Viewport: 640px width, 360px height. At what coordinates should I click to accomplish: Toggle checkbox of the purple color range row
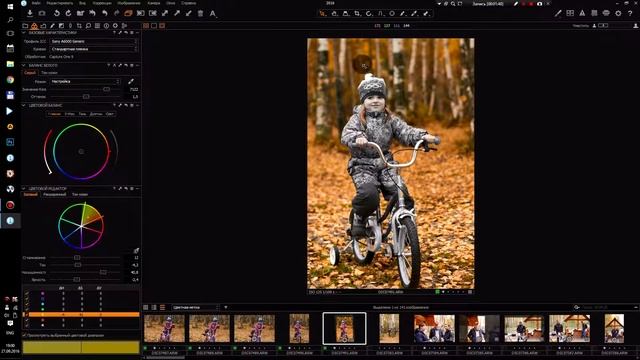[27, 293]
